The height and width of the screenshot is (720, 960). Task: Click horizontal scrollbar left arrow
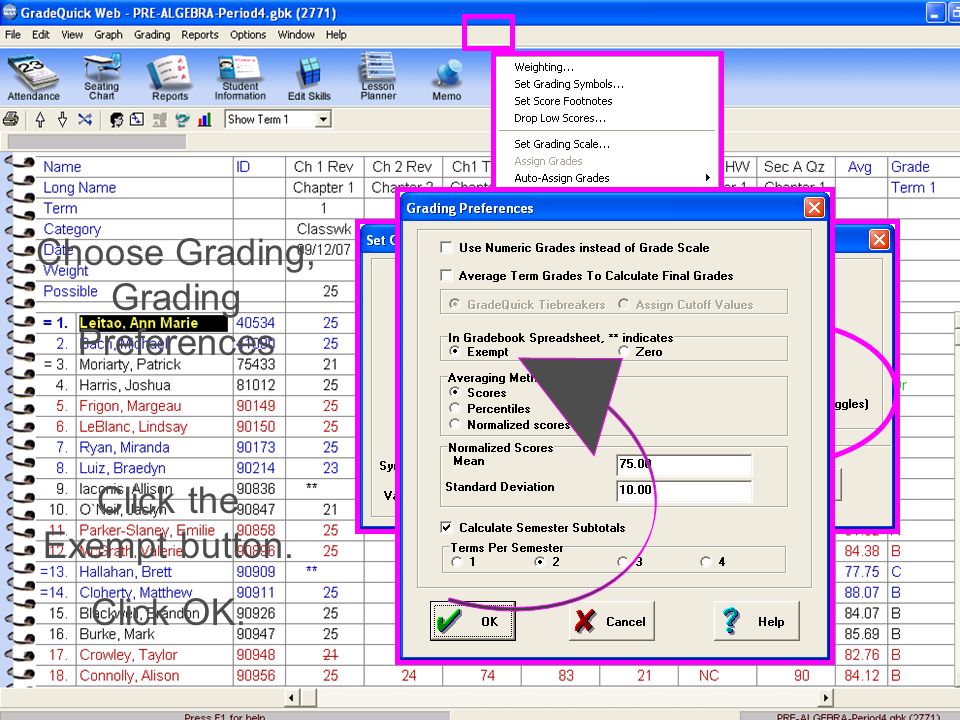(292, 697)
